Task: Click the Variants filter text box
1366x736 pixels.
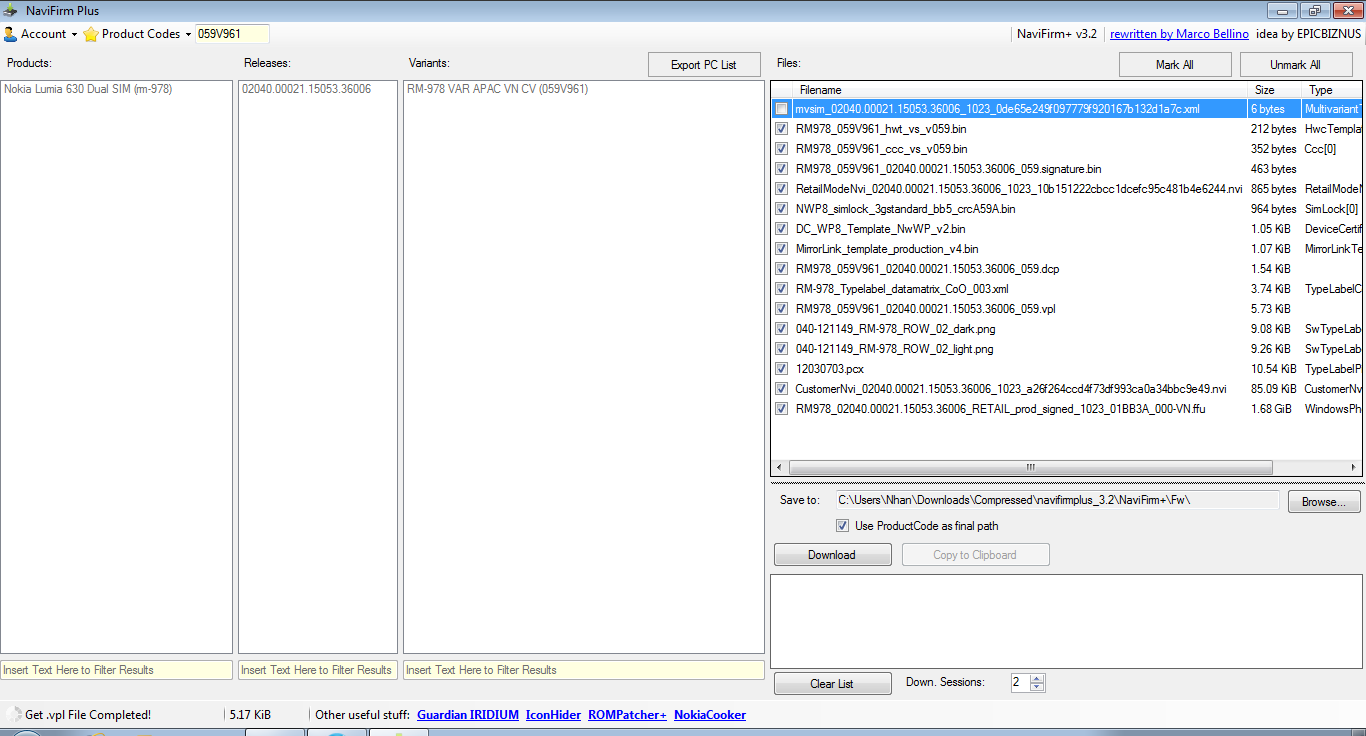Action: tap(584, 670)
